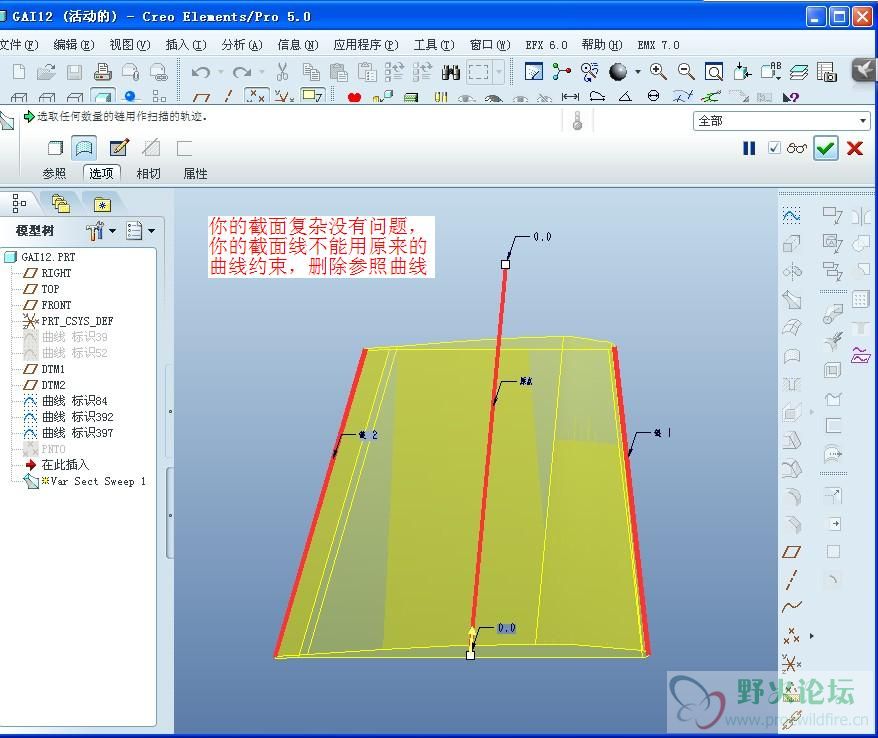The image size is (878, 738).
Task: Click the sketch tool icon in right toolbar
Action: pyautogui.click(x=791, y=216)
